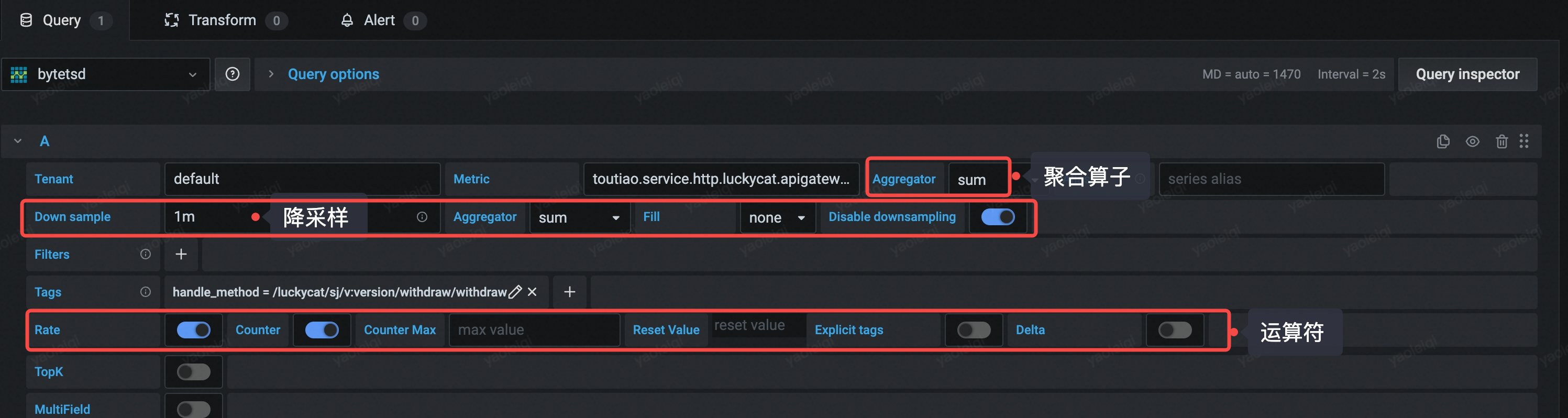Remove the handle_method tag
The height and width of the screenshot is (418, 1568).
point(532,292)
